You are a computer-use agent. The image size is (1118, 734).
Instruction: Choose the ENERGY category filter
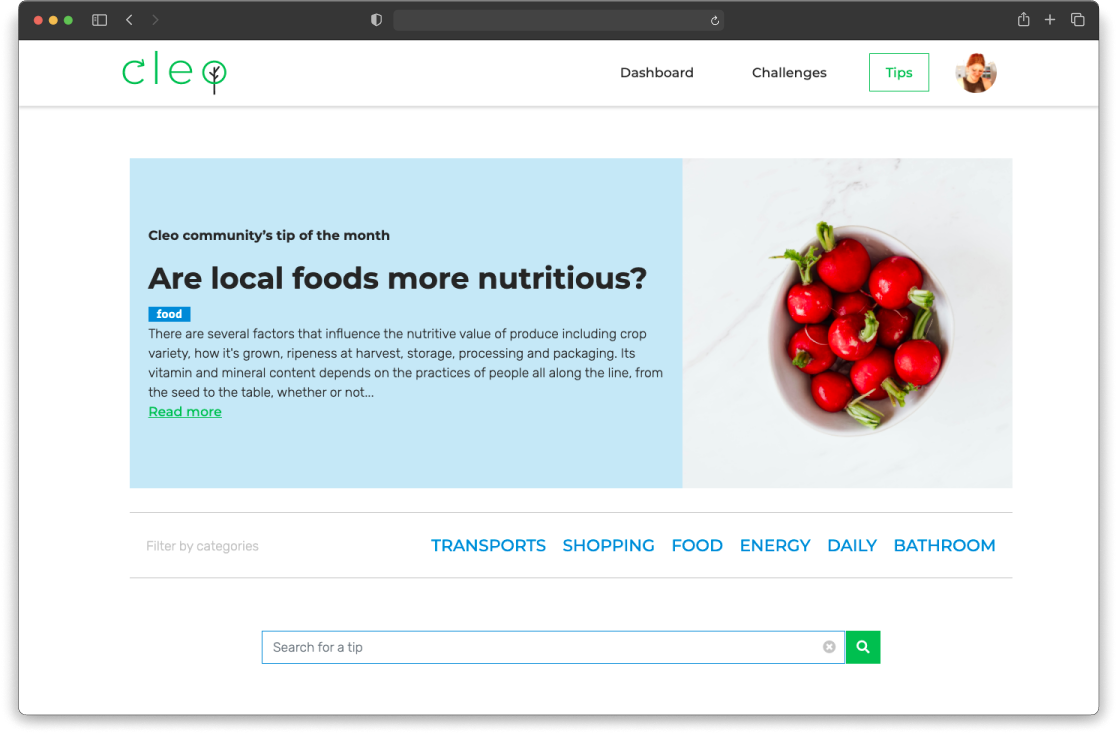tap(775, 546)
